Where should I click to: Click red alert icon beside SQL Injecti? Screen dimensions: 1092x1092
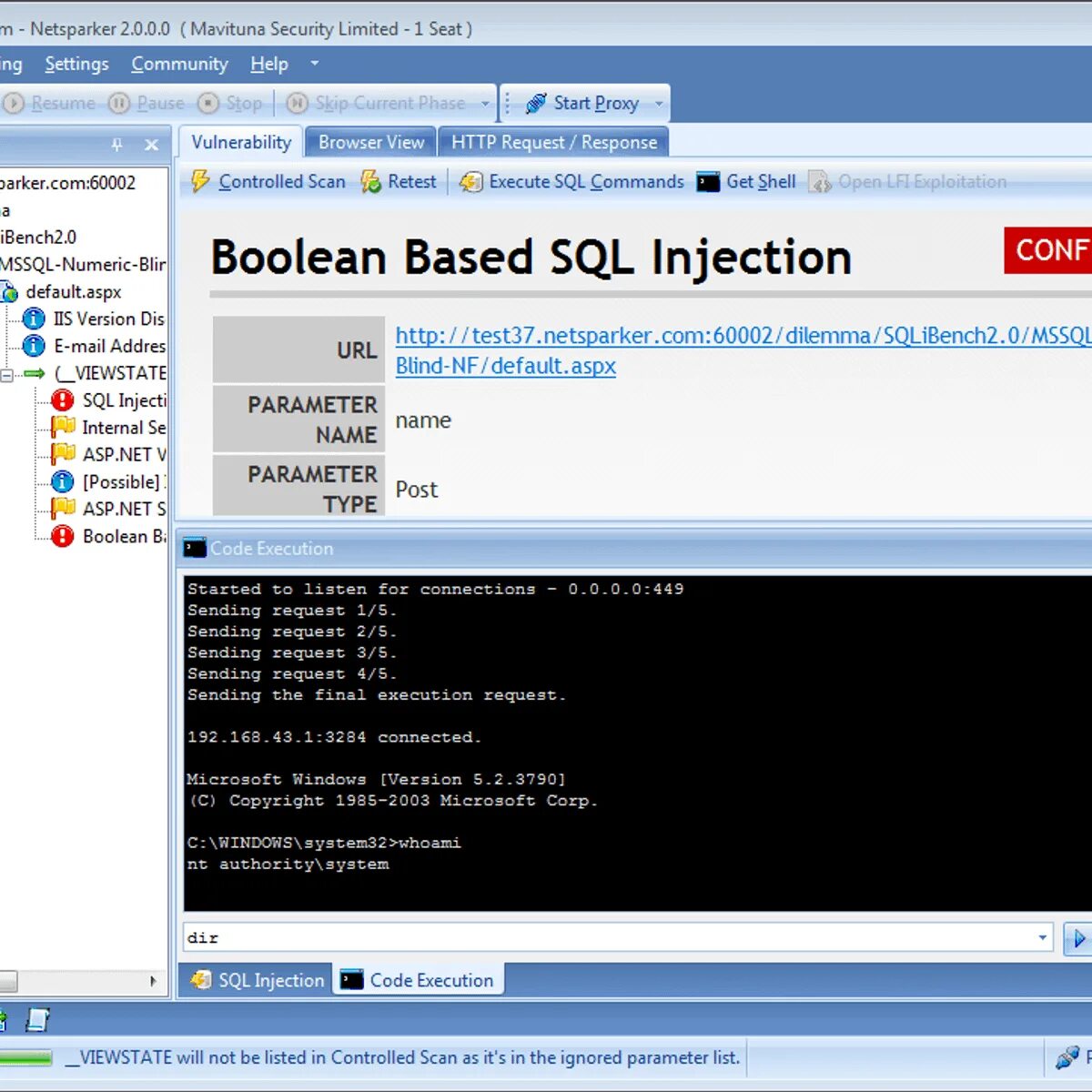(62, 400)
